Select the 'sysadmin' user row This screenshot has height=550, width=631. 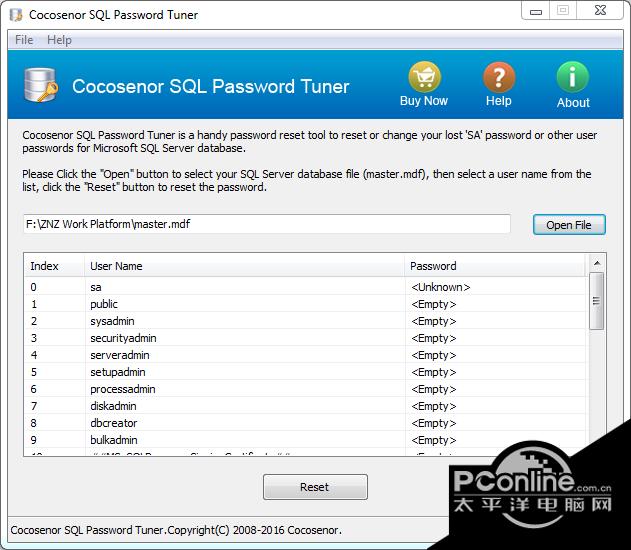pos(305,321)
